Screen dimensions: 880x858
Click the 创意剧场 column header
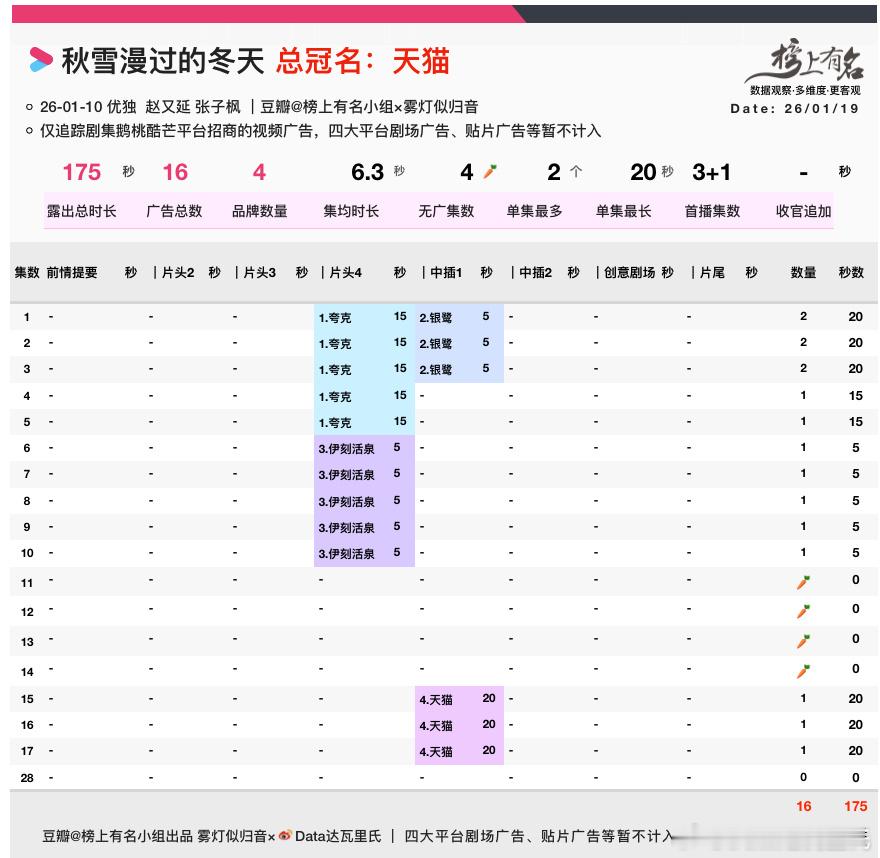(x=630, y=272)
